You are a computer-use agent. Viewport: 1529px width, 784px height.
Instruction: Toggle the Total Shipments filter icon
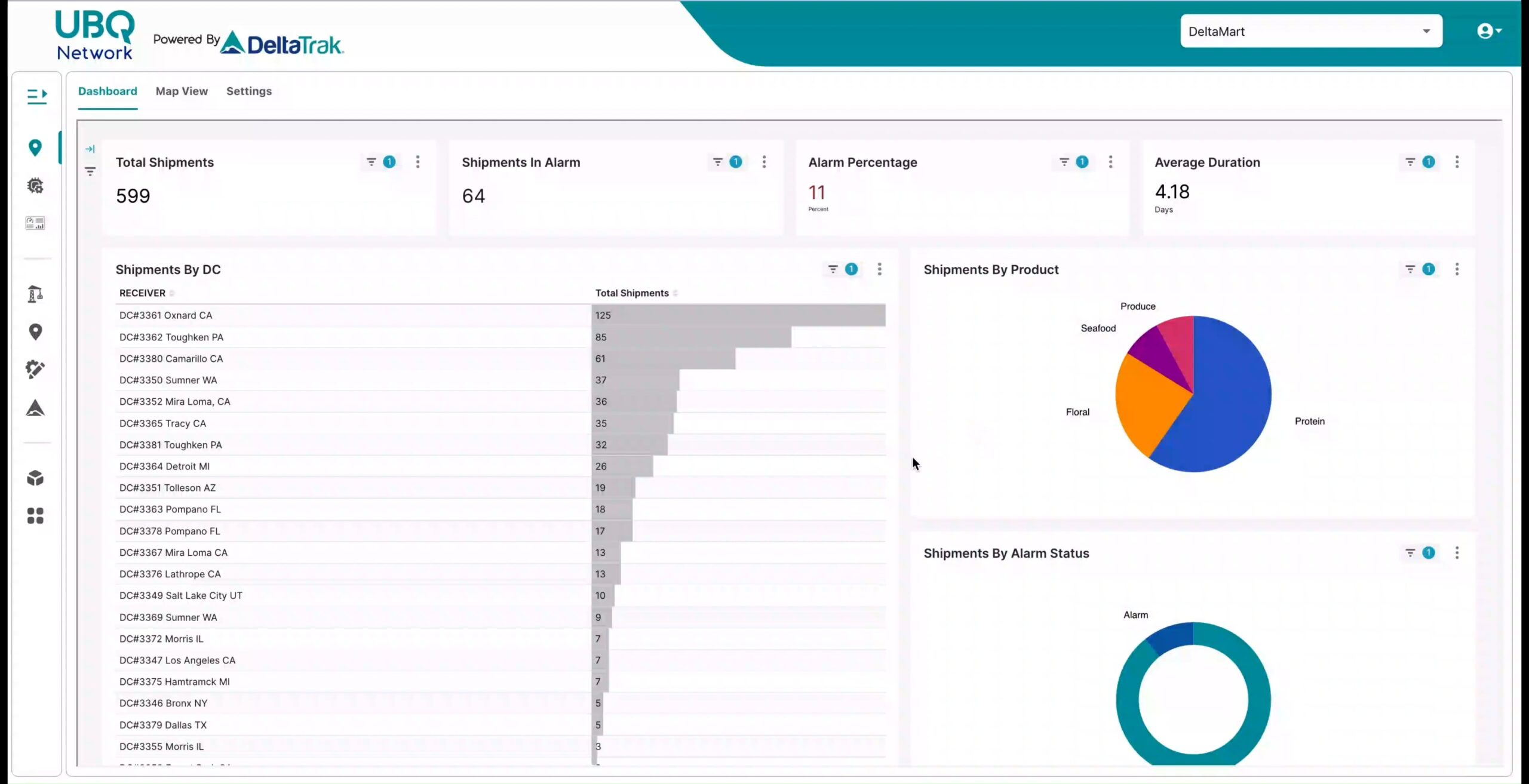pyautogui.click(x=371, y=162)
